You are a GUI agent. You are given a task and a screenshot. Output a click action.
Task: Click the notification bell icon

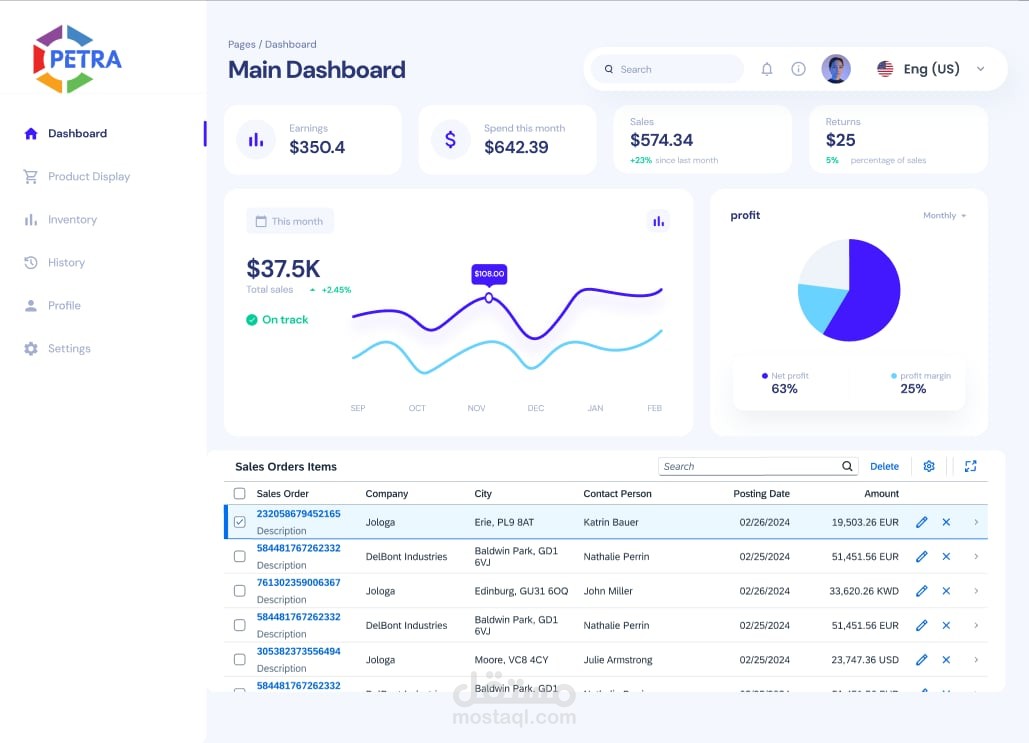pyautogui.click(x=767, y=68)
